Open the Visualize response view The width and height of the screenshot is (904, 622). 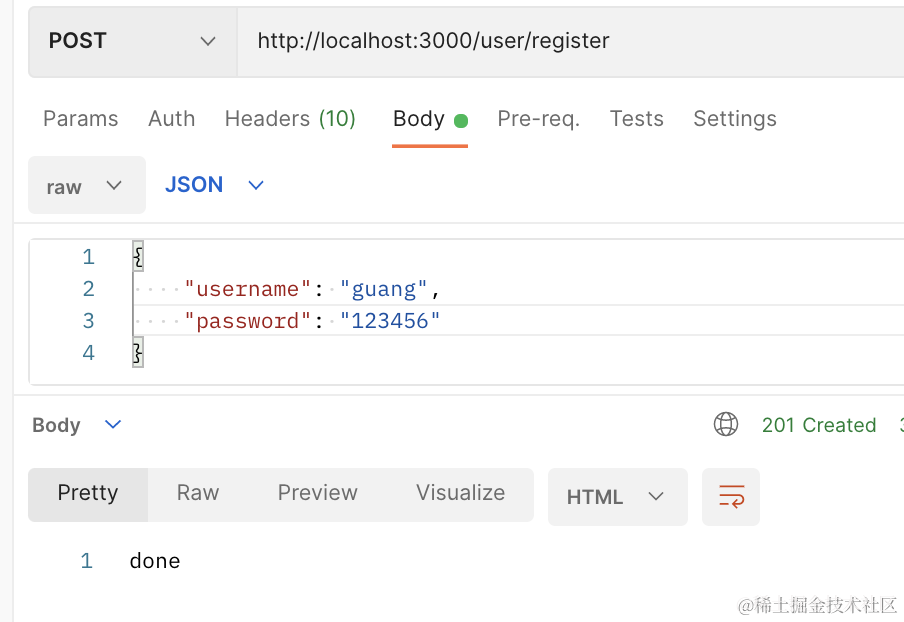(460, 494)
